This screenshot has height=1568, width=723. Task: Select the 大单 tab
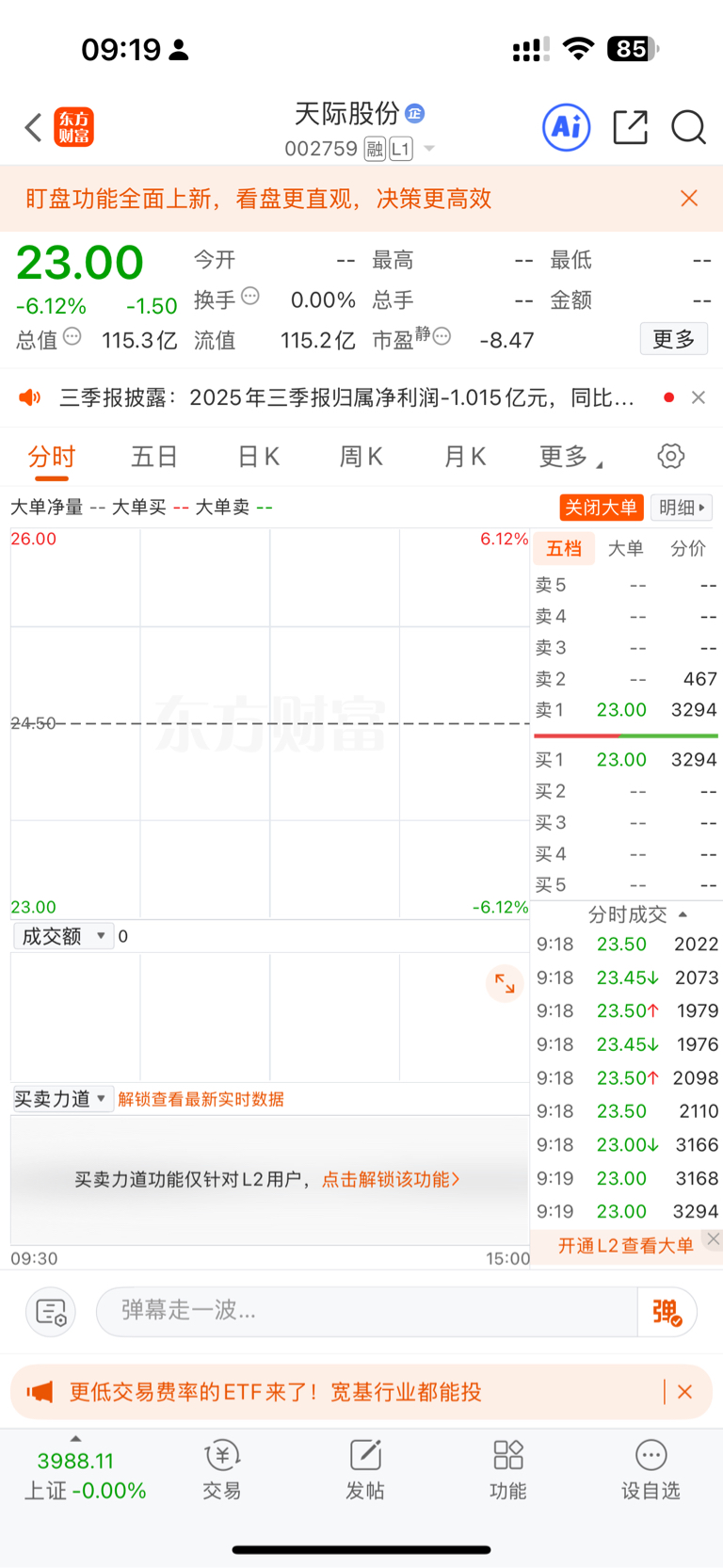coord(625,548)
